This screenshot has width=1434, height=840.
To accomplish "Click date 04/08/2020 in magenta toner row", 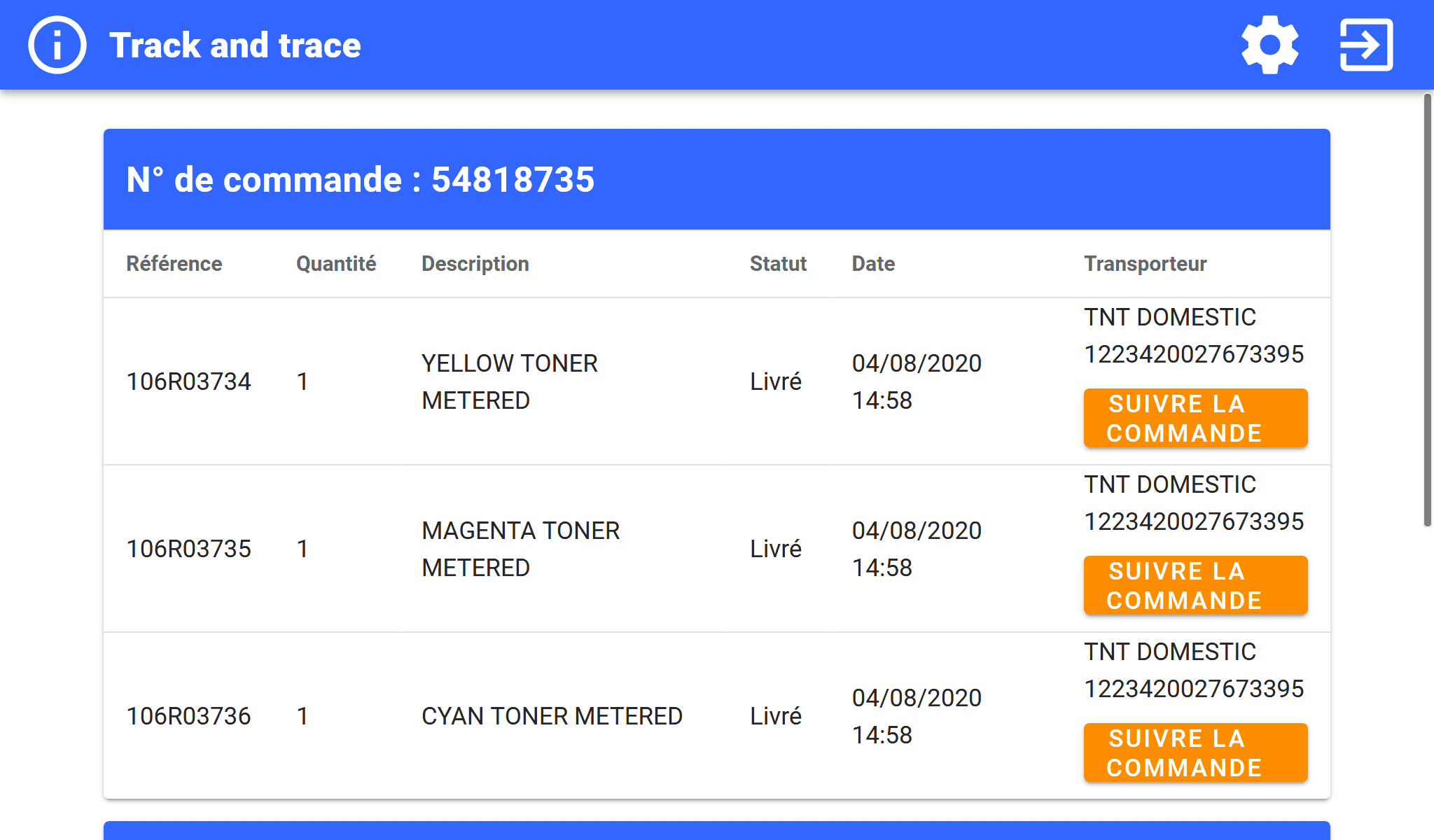I will 917,531.
